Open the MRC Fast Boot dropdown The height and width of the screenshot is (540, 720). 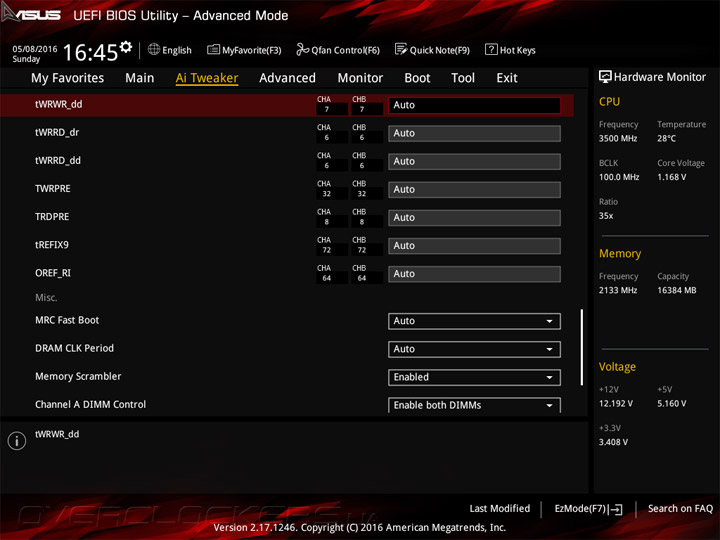click(474, 321)
